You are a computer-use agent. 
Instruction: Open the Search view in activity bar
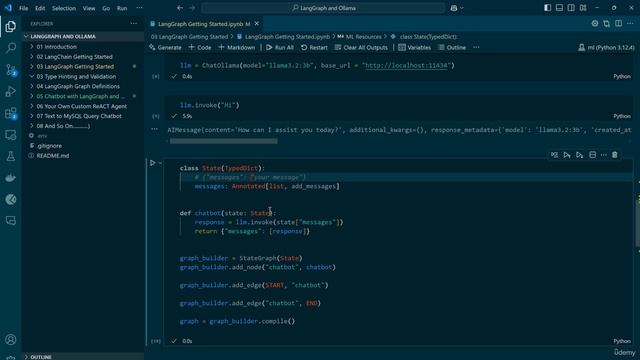click(11, 48)
